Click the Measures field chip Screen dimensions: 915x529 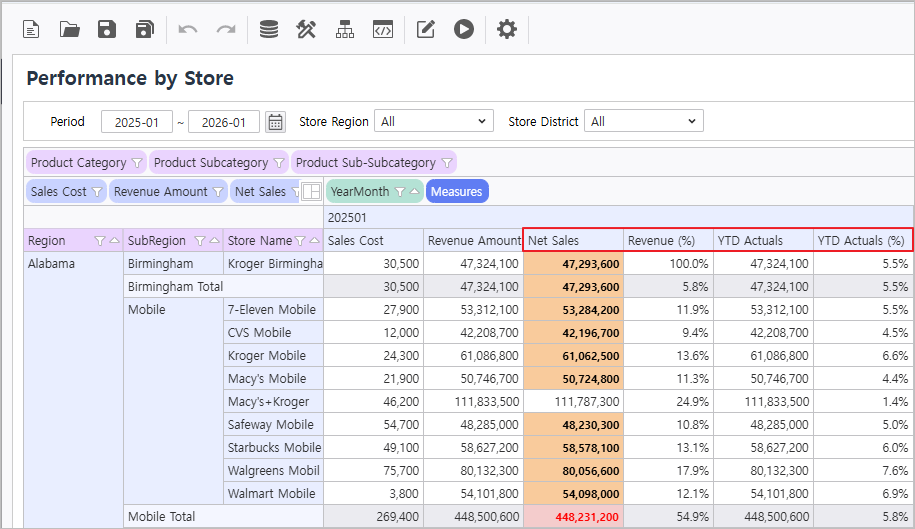[x=457, y=192]
